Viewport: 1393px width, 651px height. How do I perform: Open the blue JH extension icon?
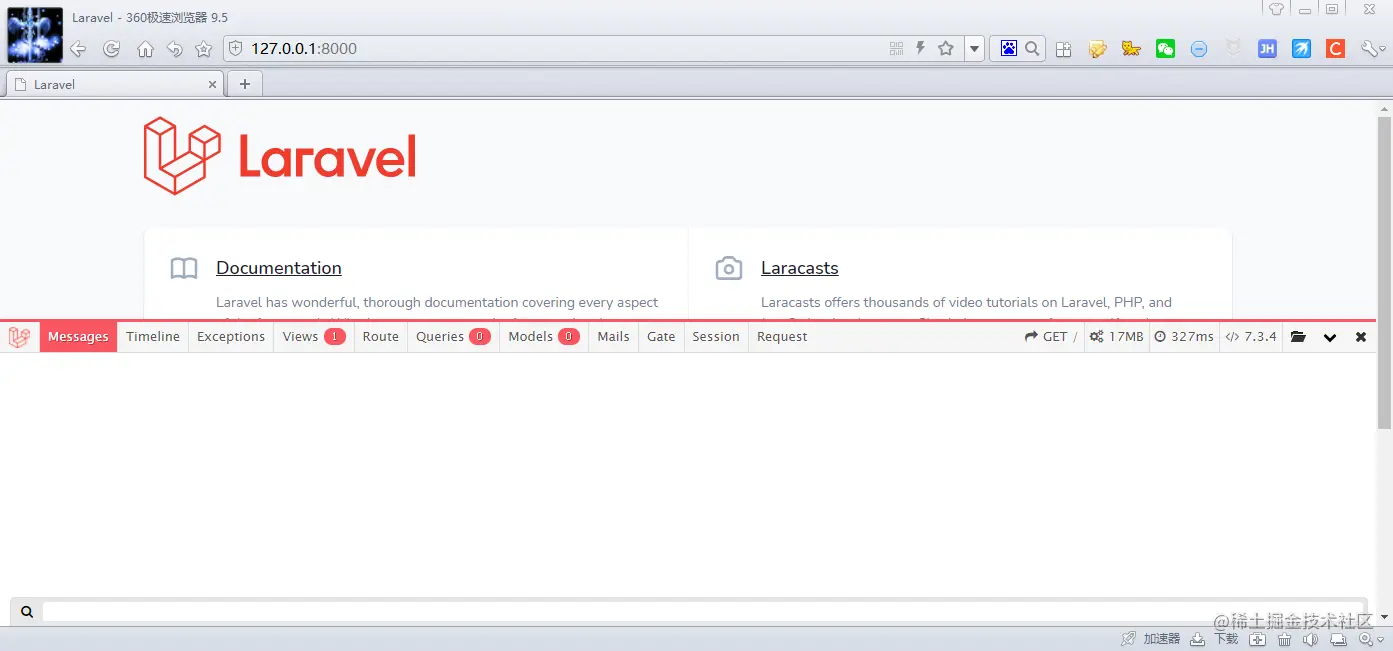1267,49
